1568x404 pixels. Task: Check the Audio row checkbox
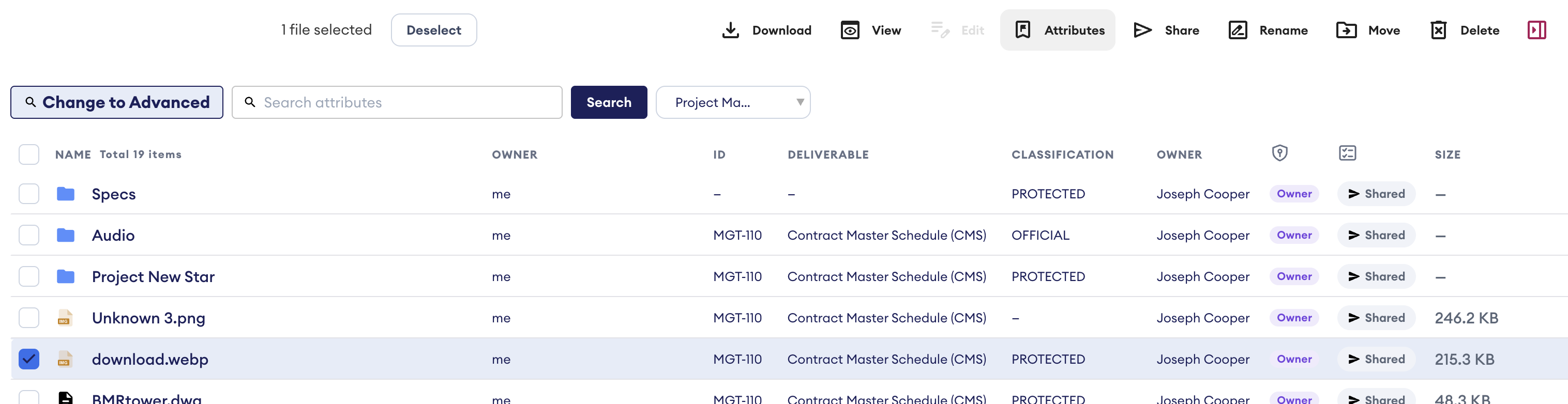click(x=28, y=236)
